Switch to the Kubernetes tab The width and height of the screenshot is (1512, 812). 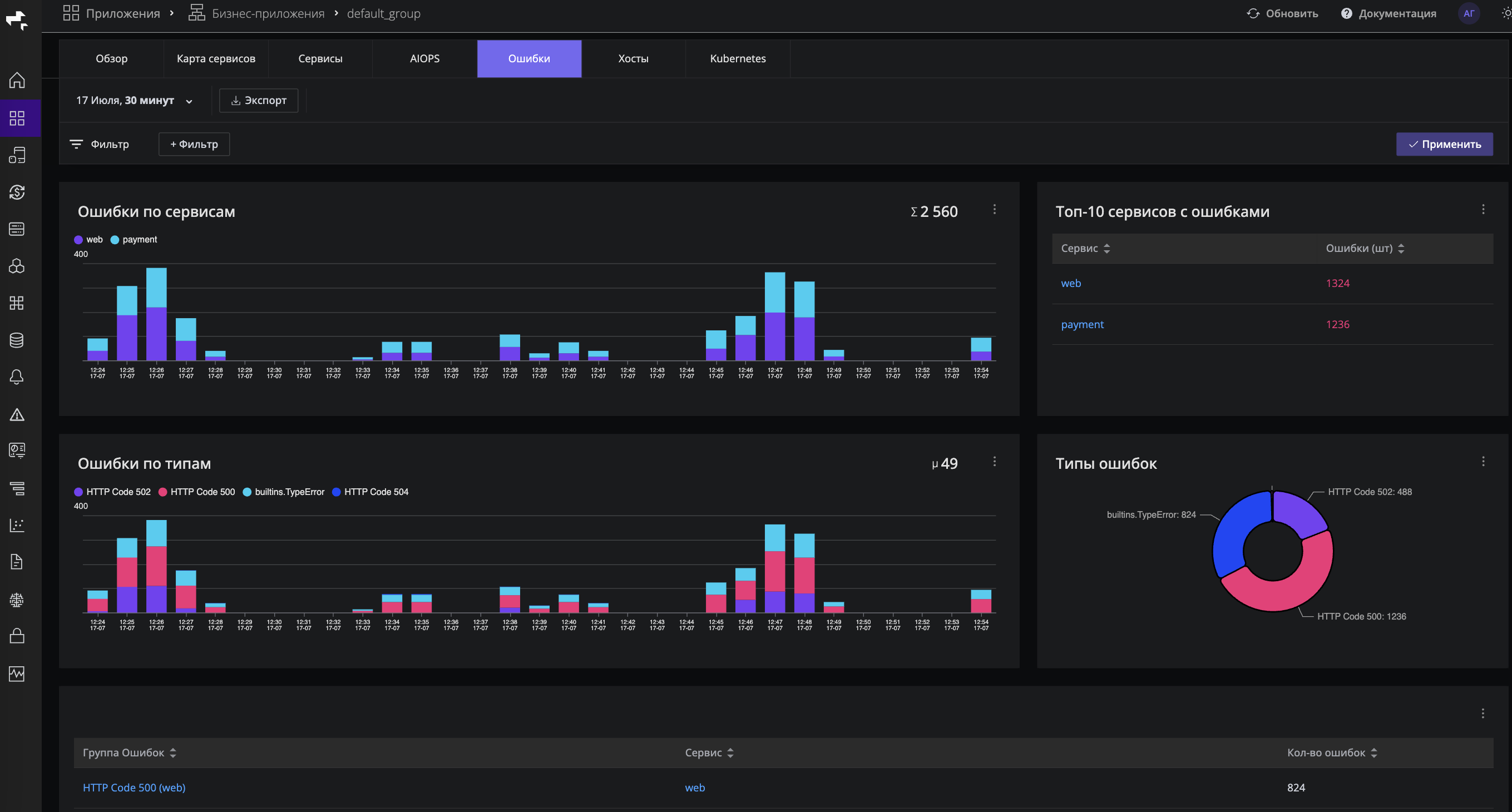point(738,58)
